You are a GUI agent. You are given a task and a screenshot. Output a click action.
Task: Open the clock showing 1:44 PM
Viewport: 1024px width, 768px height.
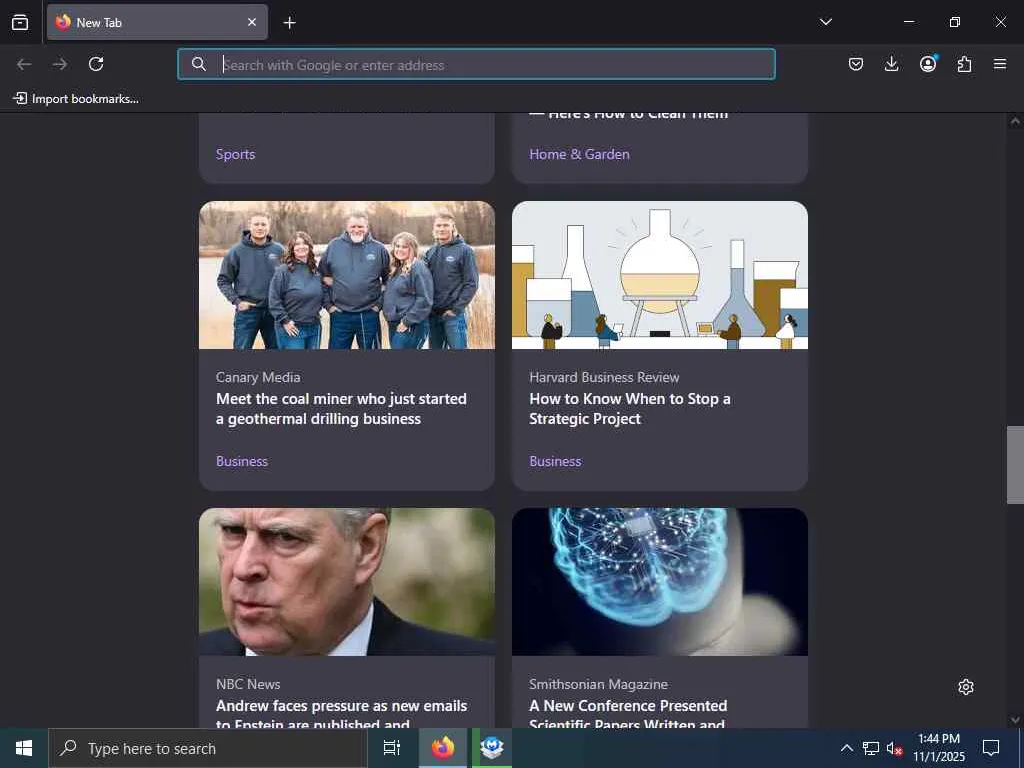click(938, 748)
